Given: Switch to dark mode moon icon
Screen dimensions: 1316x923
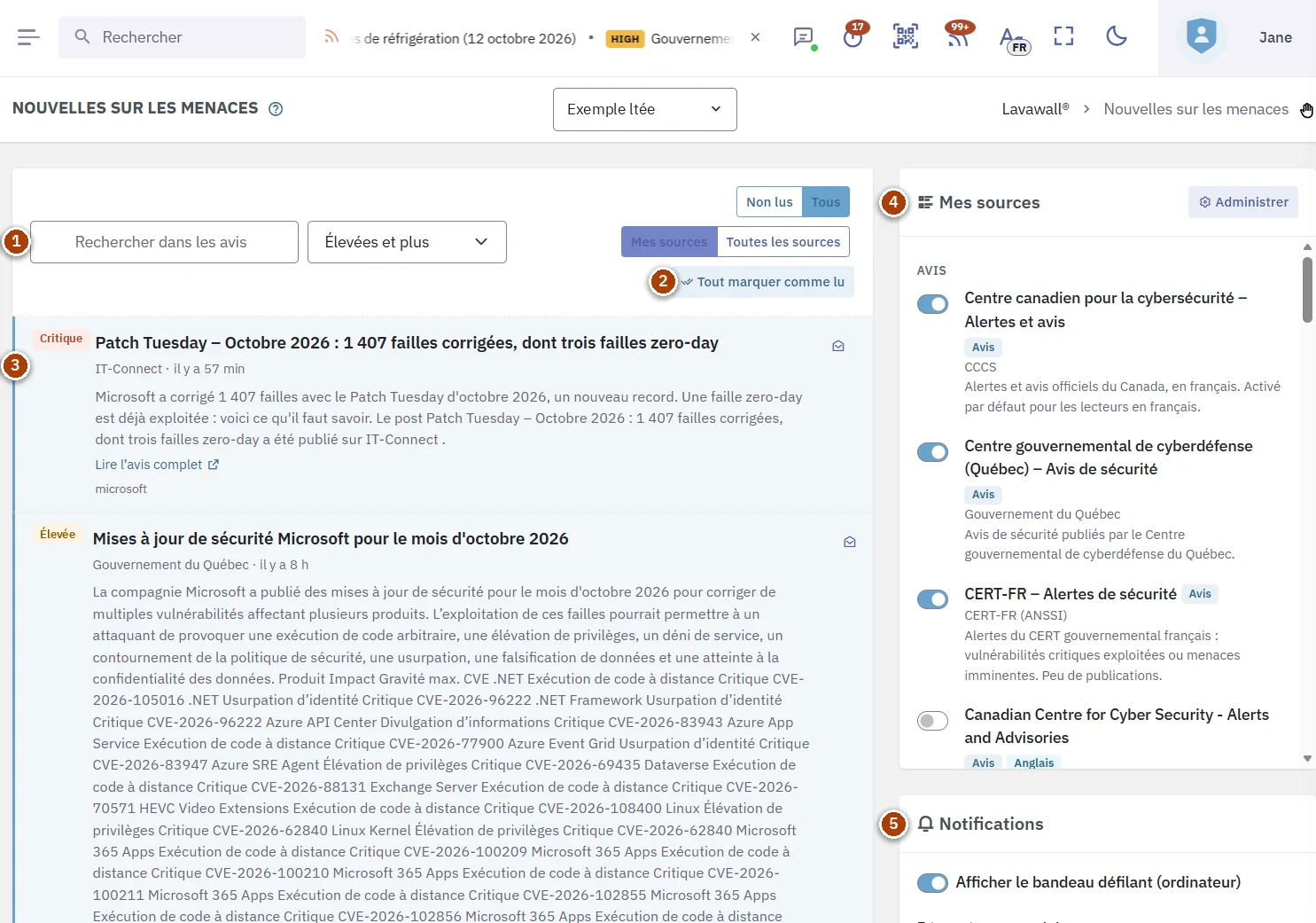Looking at the screenshot, I should click(1117, 36).
